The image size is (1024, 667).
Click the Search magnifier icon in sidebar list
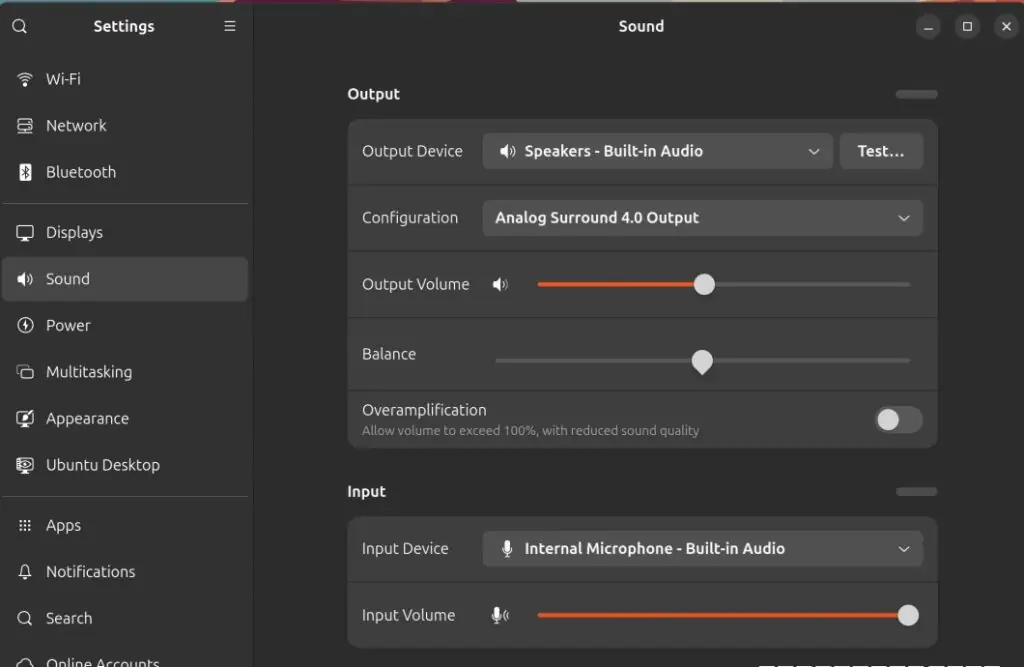click(25, 618)
